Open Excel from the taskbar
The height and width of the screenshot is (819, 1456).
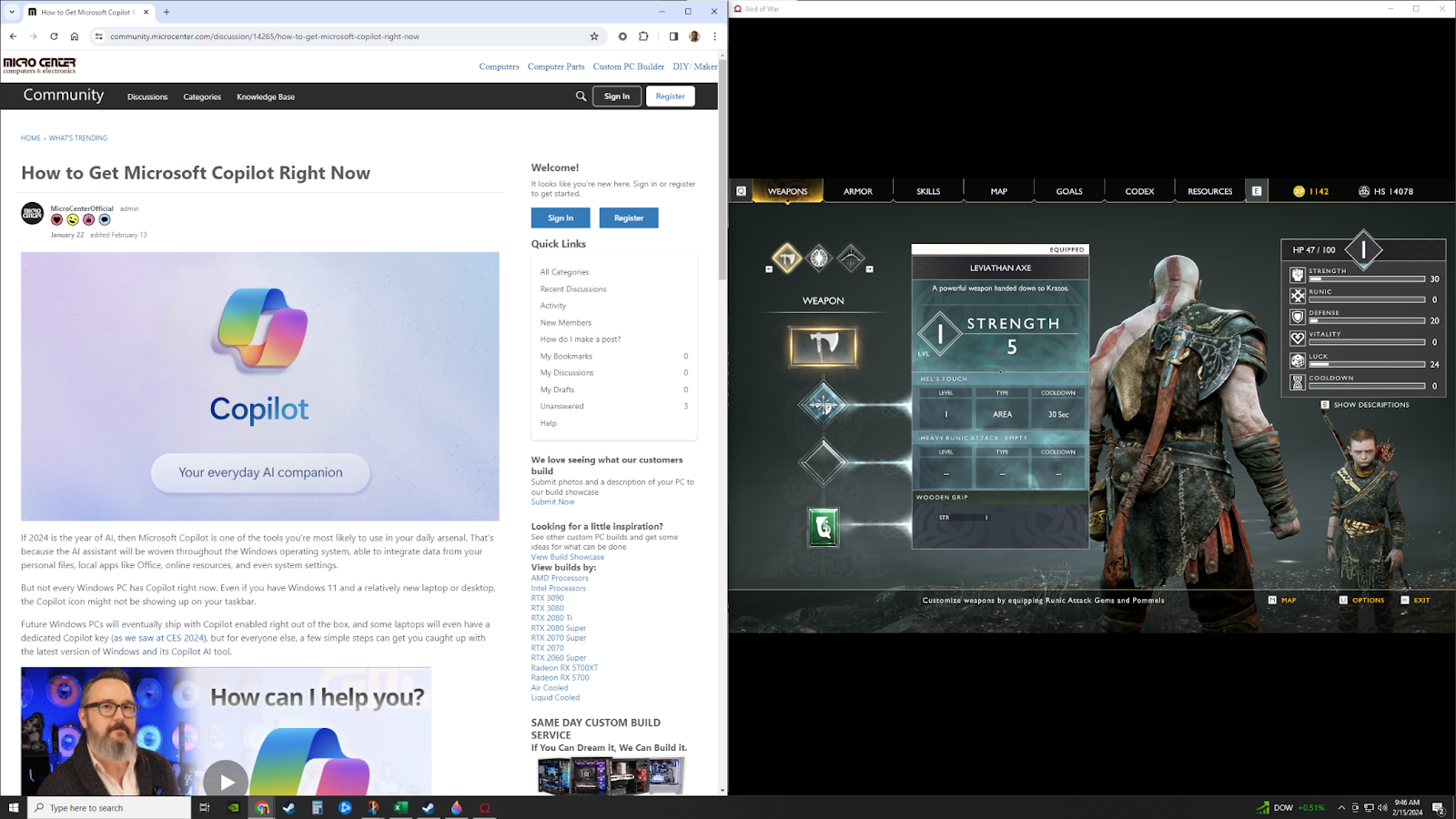tap(400, 807)
